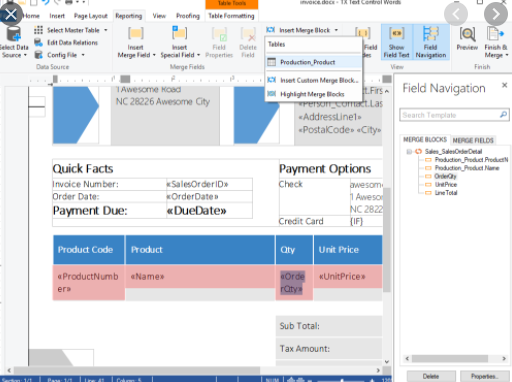Click the «UnitPrice» merge field in table
Screen dimensions: 512x382
[x=342, y=277]
